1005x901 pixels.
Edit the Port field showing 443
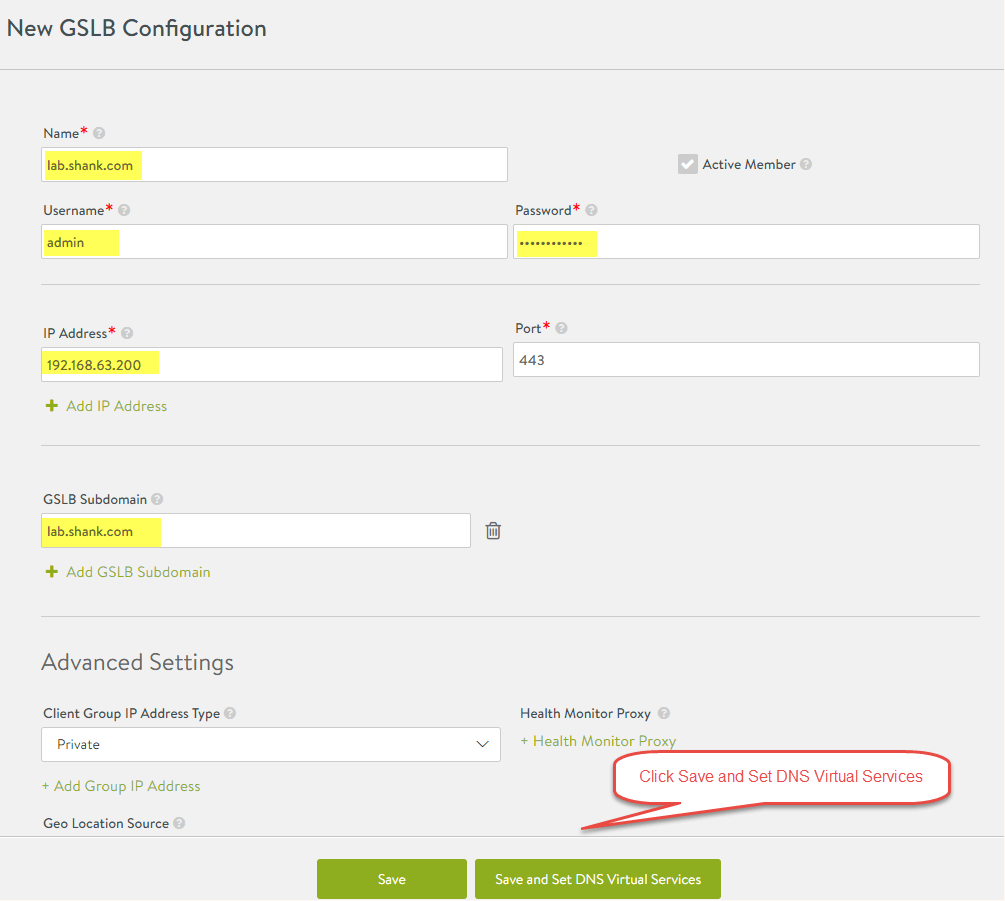746,360
